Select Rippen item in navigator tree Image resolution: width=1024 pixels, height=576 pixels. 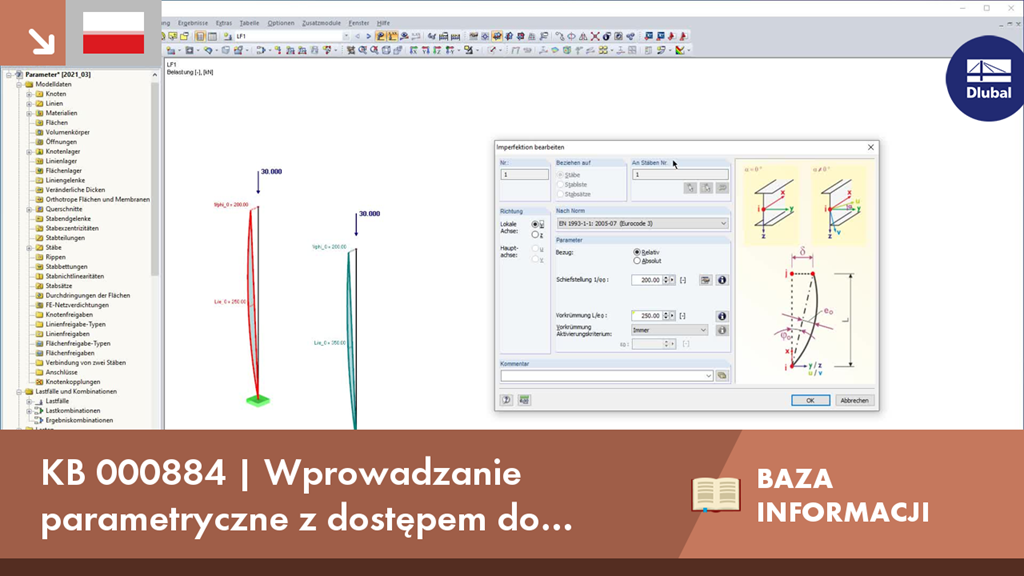56,257
